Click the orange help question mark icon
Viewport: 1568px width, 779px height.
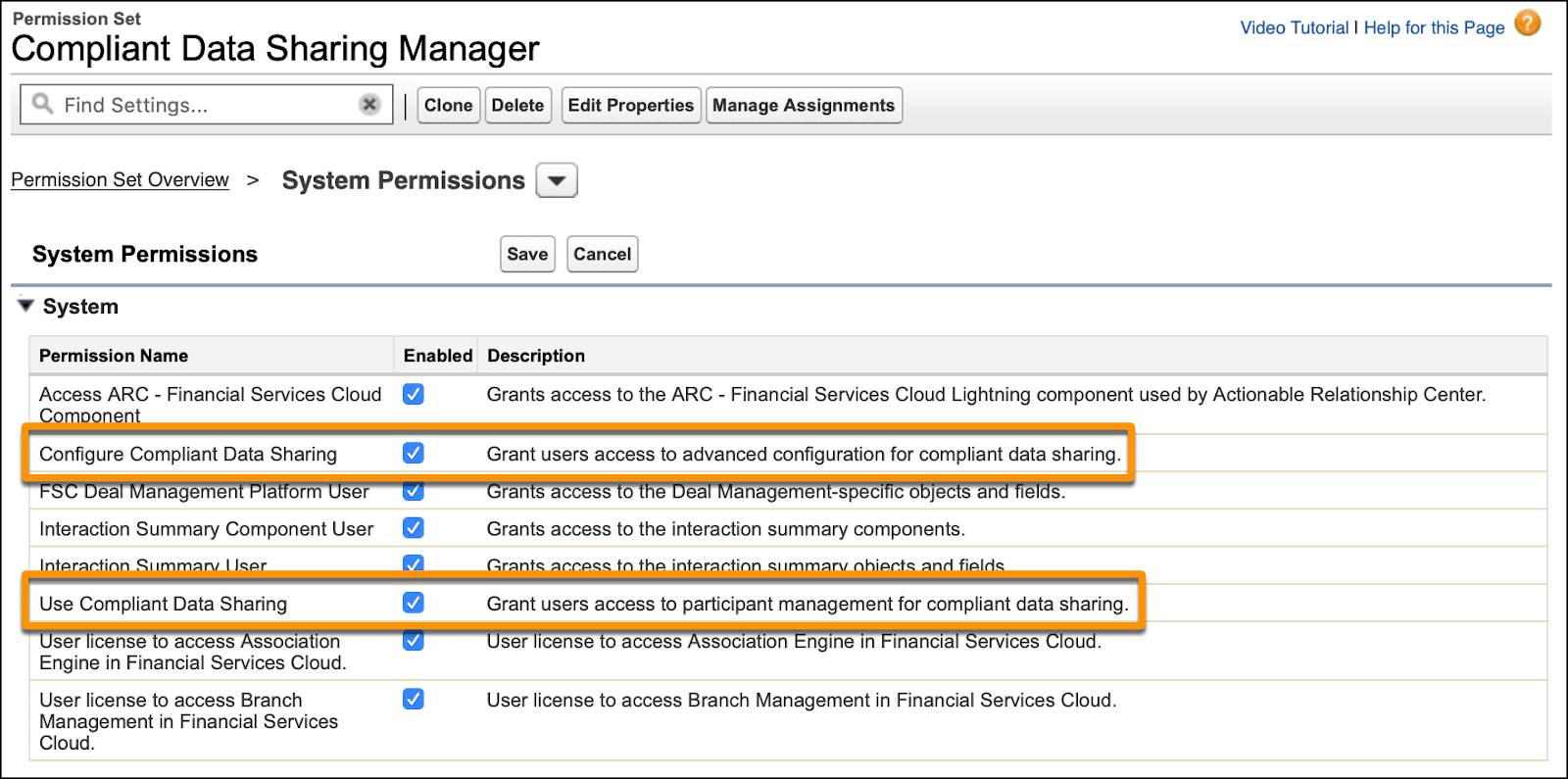[1527, 23]
